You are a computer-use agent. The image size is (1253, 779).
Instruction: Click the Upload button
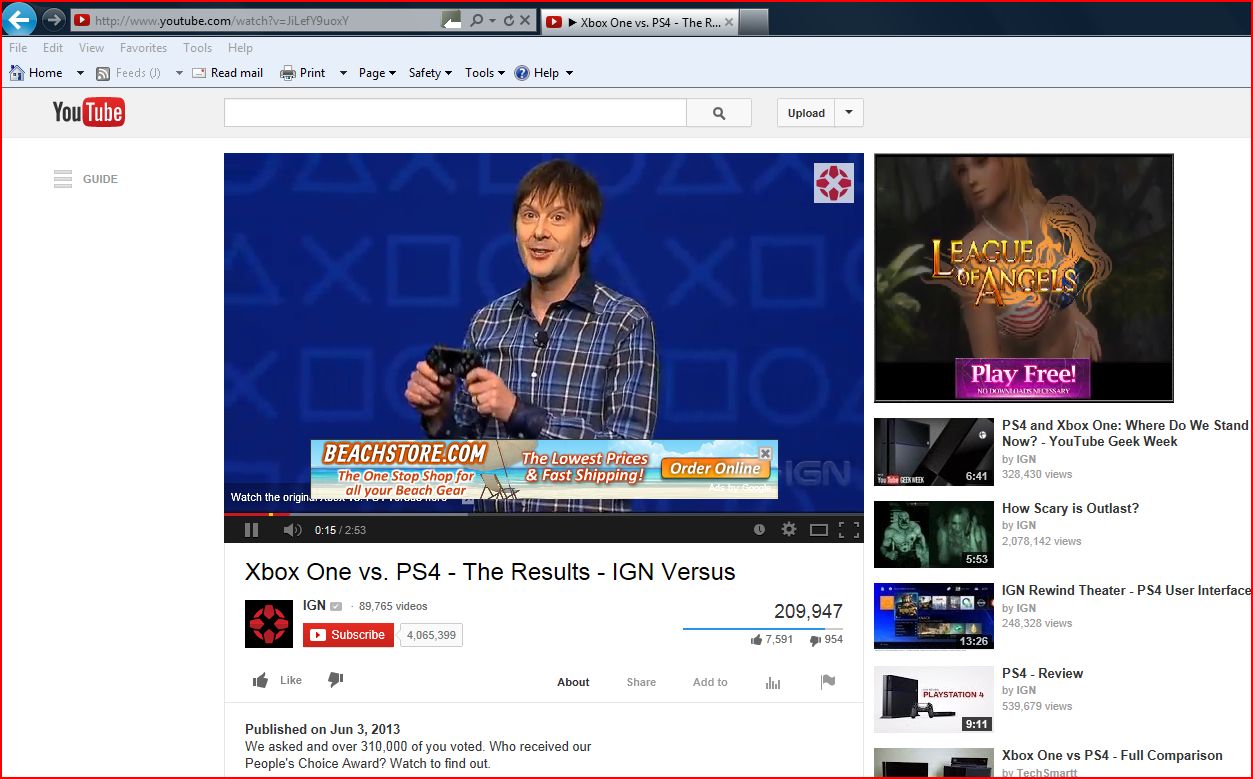[806, 113]
